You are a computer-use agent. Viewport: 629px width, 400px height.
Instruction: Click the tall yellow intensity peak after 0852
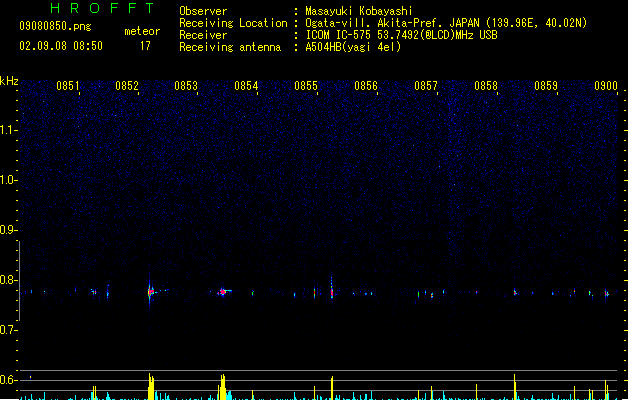click(151, 387)
